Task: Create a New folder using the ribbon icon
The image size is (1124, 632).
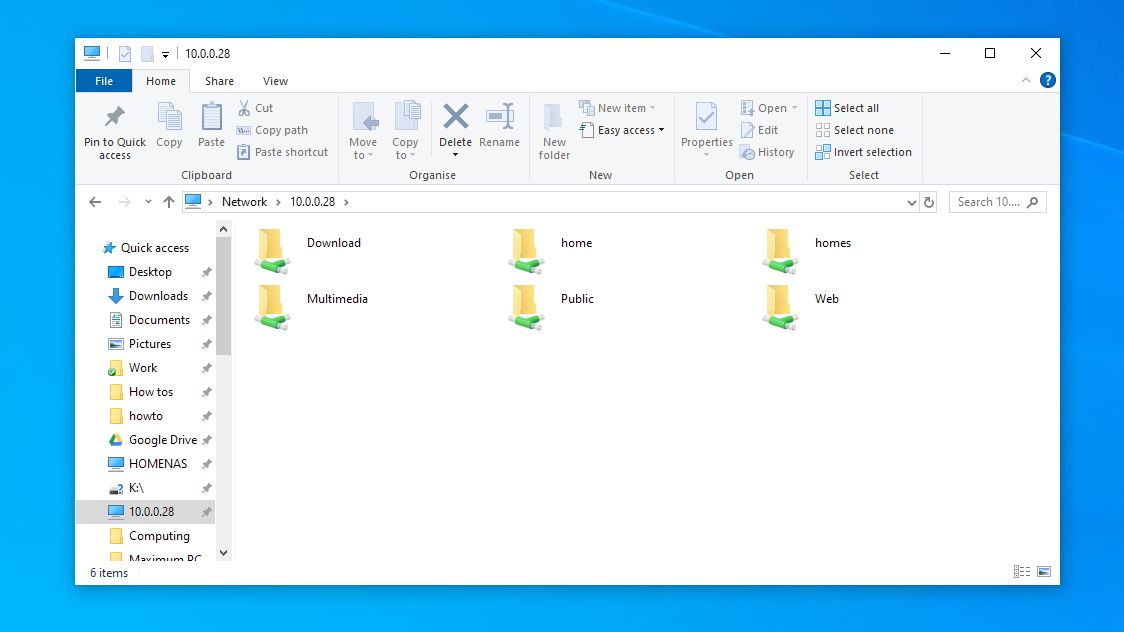Action: [x=554, y=128]
